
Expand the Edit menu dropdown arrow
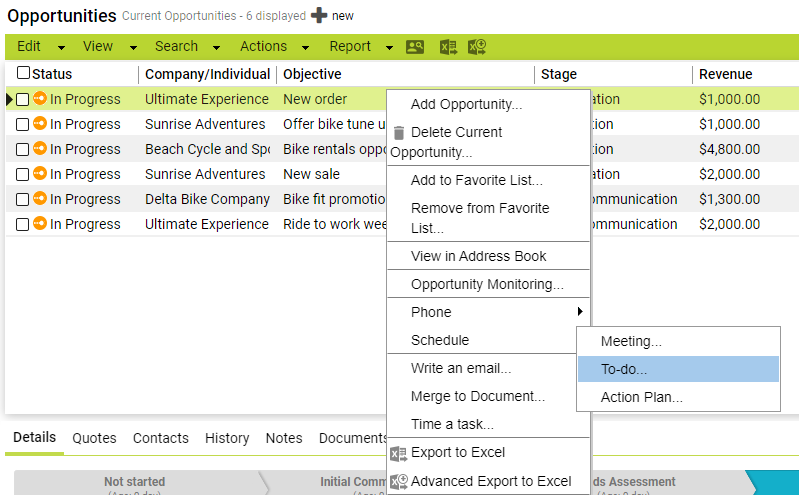pos(61,48)
